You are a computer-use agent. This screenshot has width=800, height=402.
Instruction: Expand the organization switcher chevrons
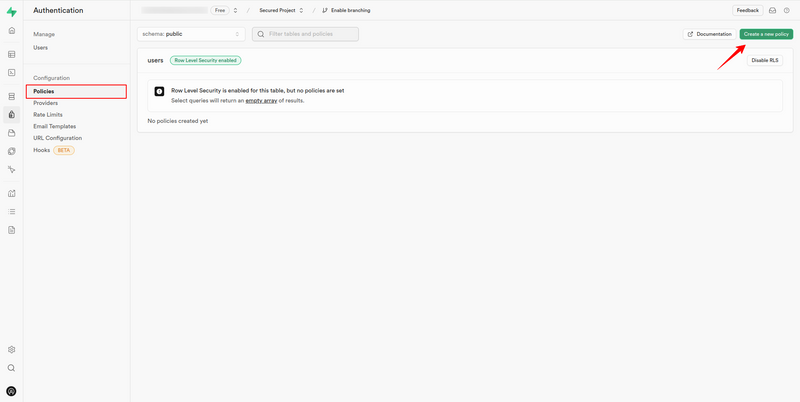(235, 10)
